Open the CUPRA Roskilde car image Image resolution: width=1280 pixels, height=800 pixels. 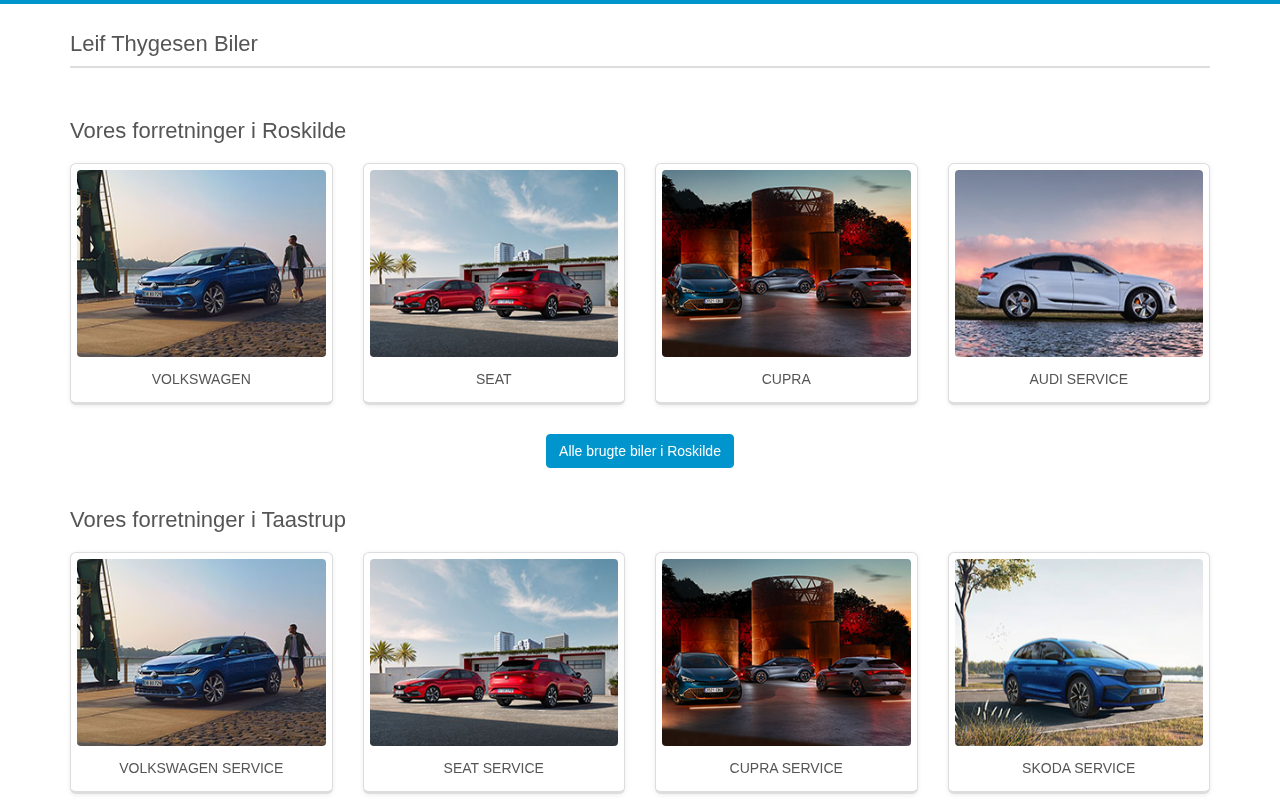tap(786, 263)
